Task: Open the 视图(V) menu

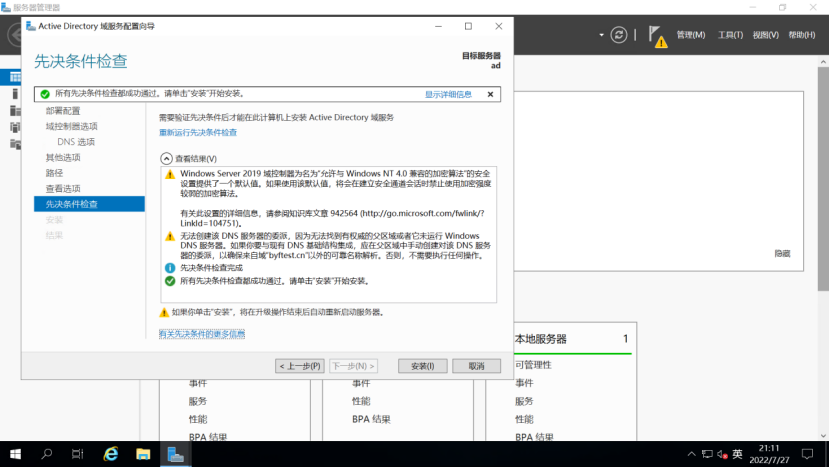Action: click(765, 35)
